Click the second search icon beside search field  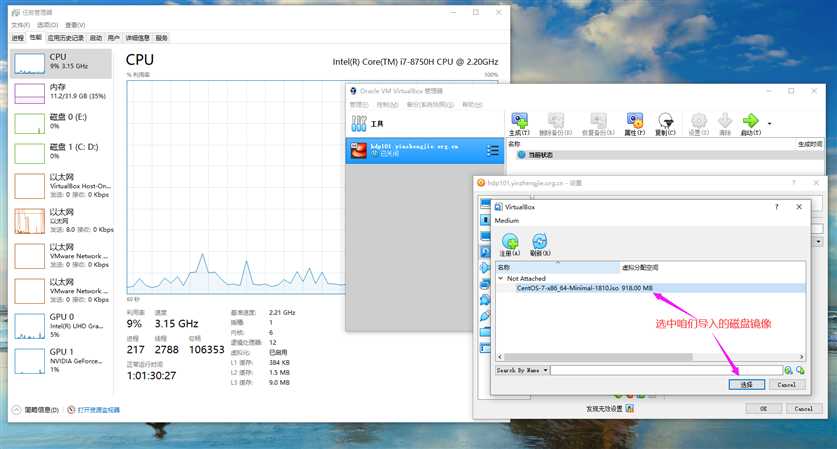click(x=800, y=370)
